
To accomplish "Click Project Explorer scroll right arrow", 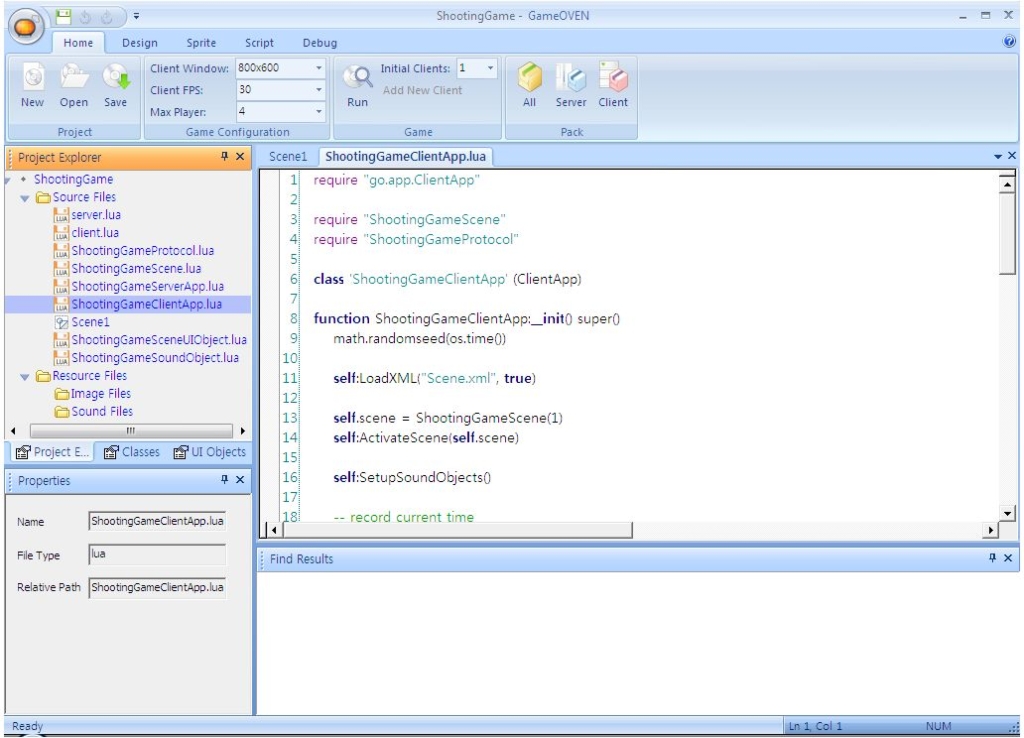I will pos(243,431).
